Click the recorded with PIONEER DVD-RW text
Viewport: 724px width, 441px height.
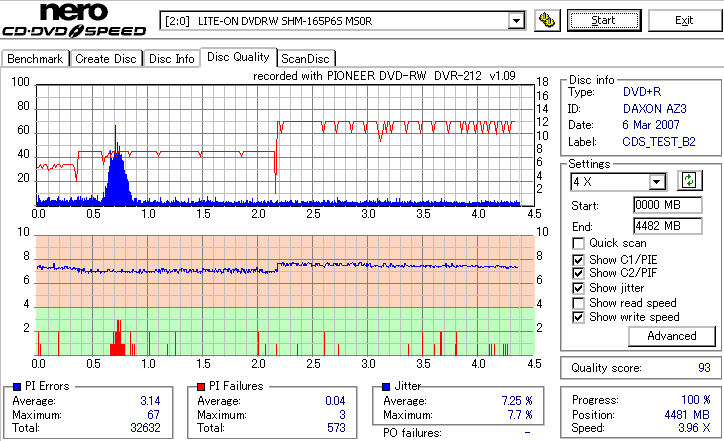tap(384, 76)
